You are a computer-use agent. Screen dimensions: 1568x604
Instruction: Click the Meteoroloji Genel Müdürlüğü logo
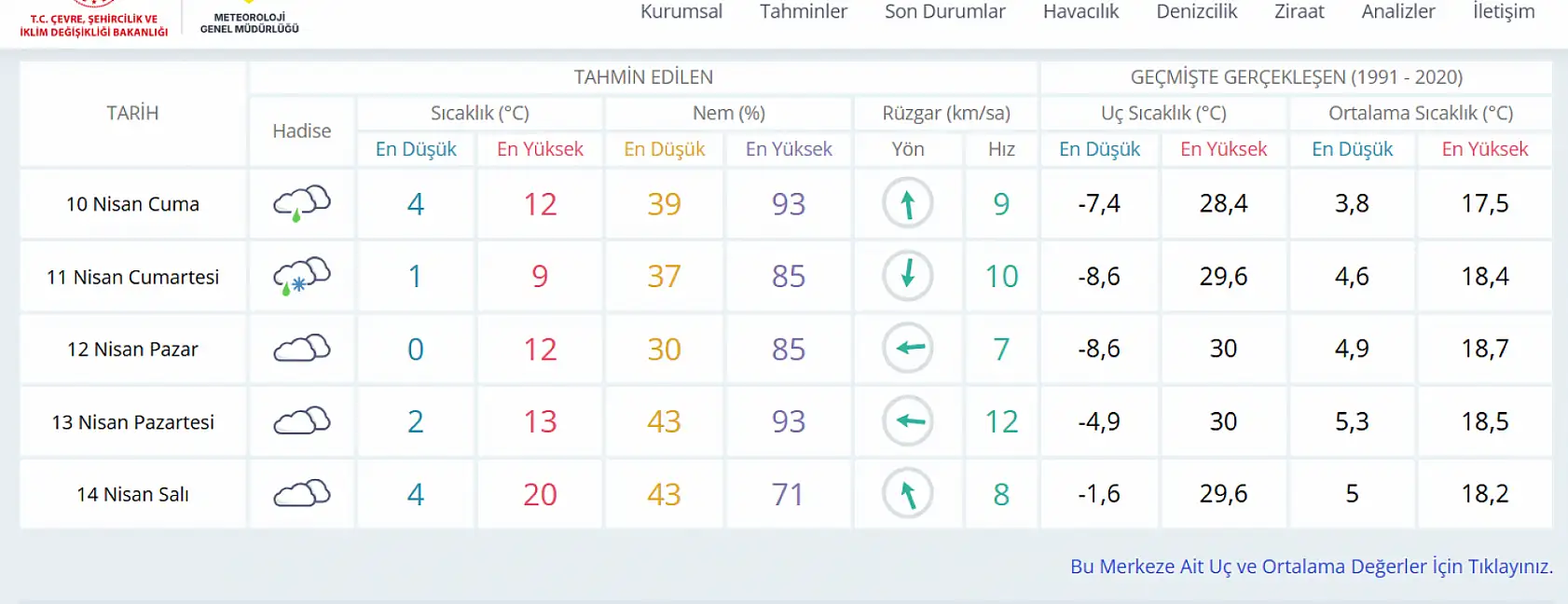coord(250,19)
